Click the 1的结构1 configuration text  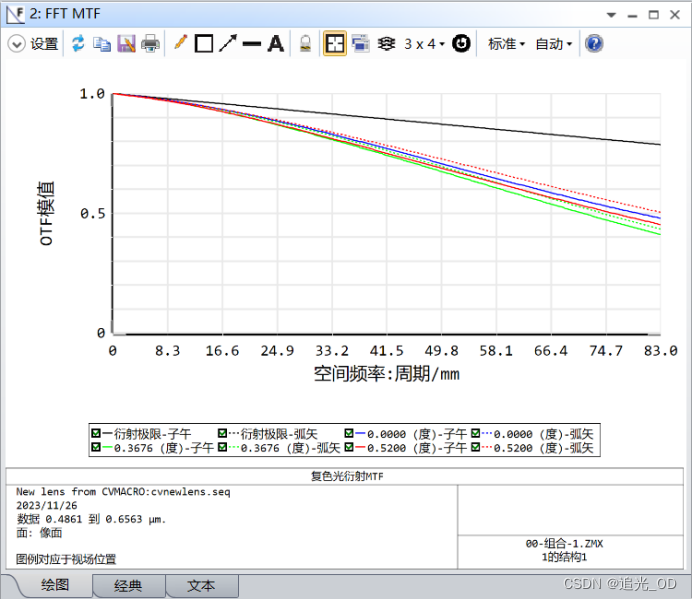(564, 557)
